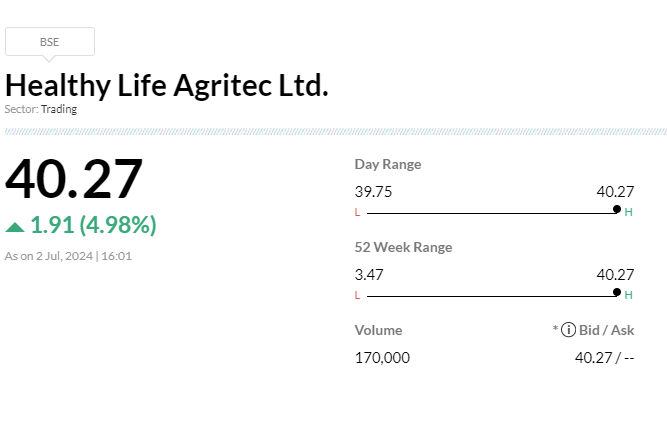Screen dimensions: 667x432
Task: Click the green H marker under 52 Week Range
Action: click(629, 295)
